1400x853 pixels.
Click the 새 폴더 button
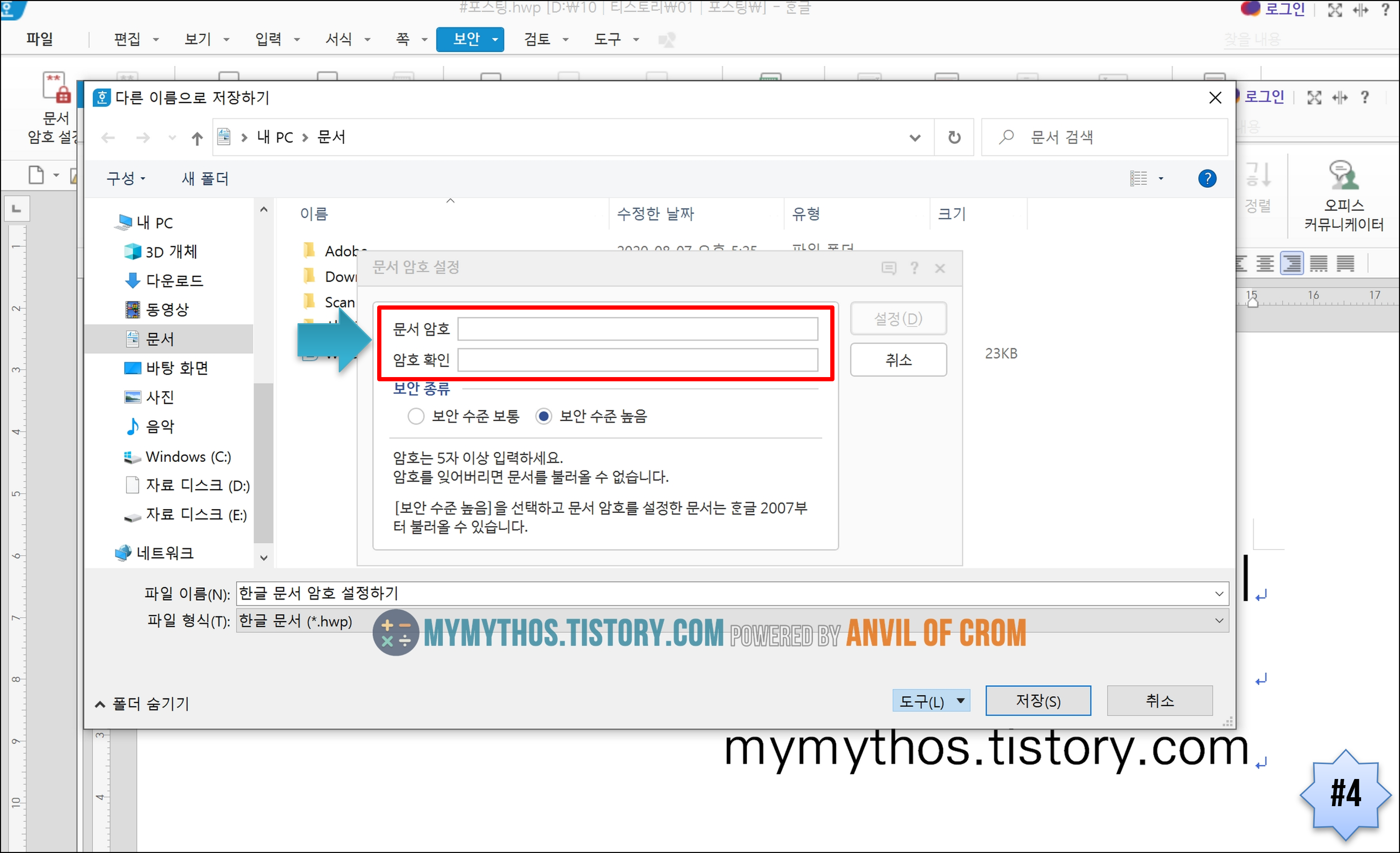[x=205, y=179]
